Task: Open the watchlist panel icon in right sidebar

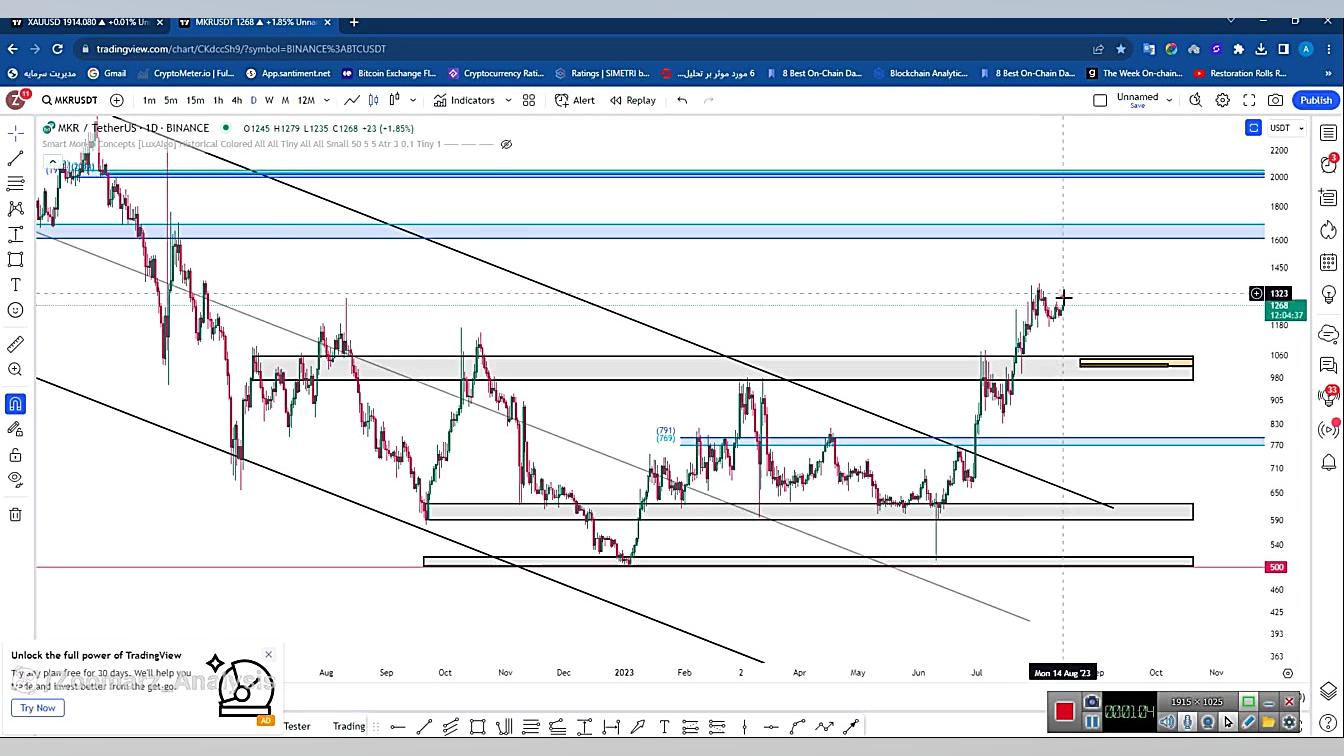Action: 1328,132
